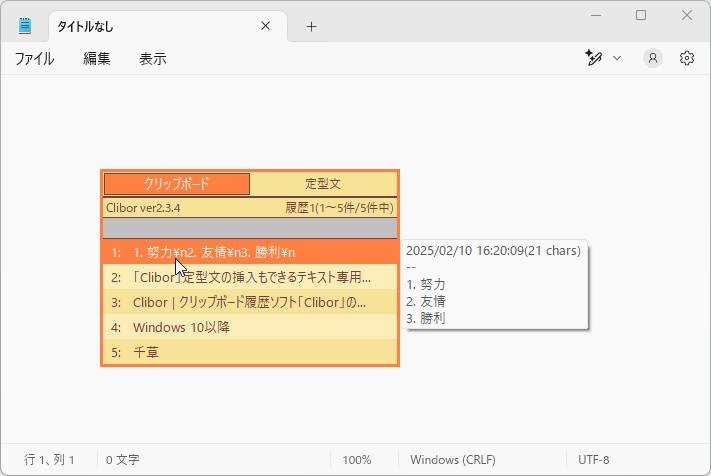Click Windows (CRLF) line ending status
Viewport: 711px width, 476px height.
tap(453, 460)
